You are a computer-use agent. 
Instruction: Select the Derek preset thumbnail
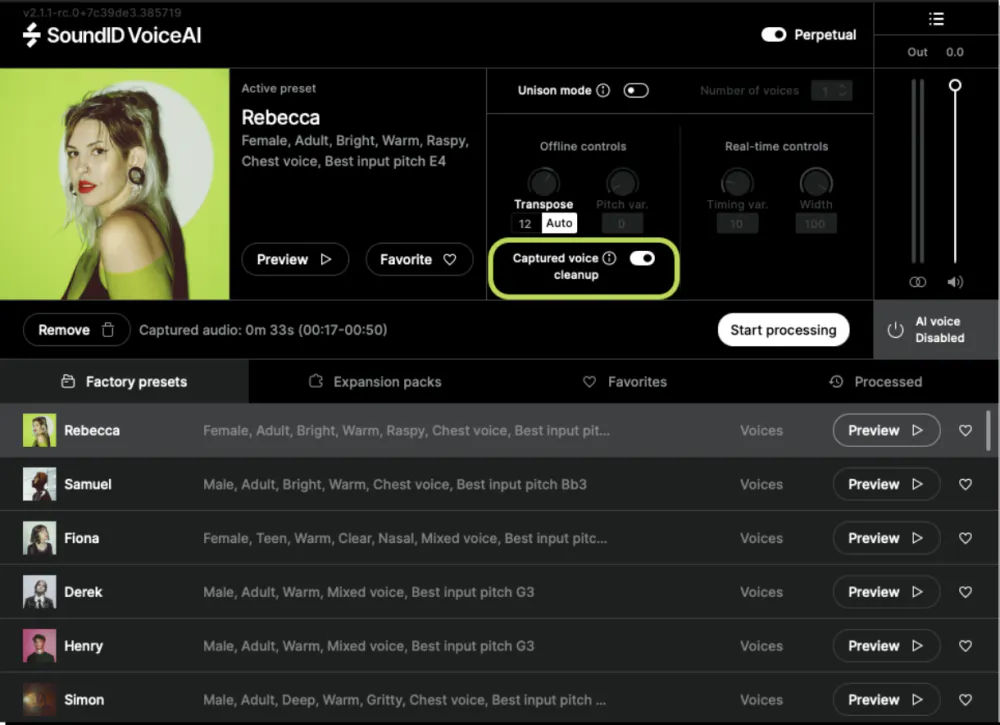click(x=40, y=592)
